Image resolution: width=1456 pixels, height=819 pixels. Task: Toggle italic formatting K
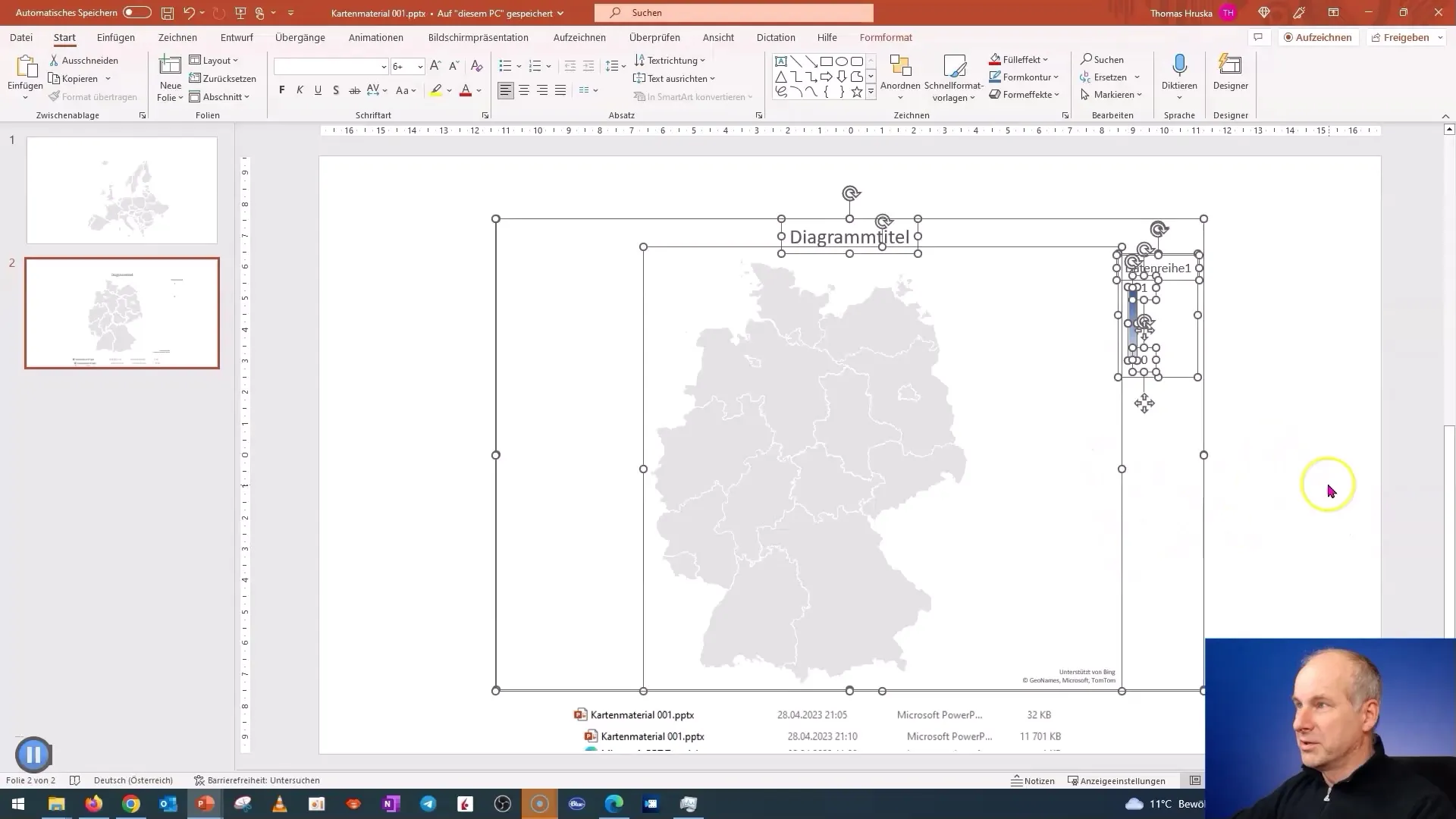click(x=300, y=90)
